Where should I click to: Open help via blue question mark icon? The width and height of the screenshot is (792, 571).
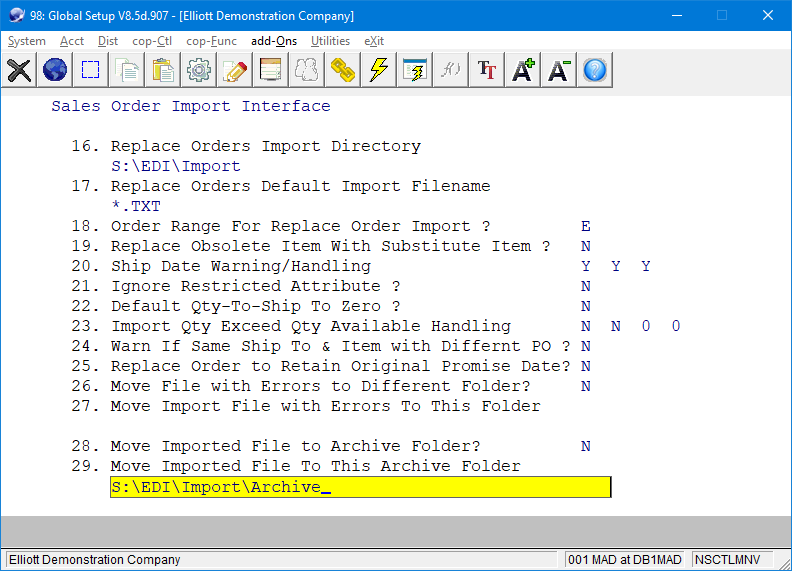pos(595,70)
